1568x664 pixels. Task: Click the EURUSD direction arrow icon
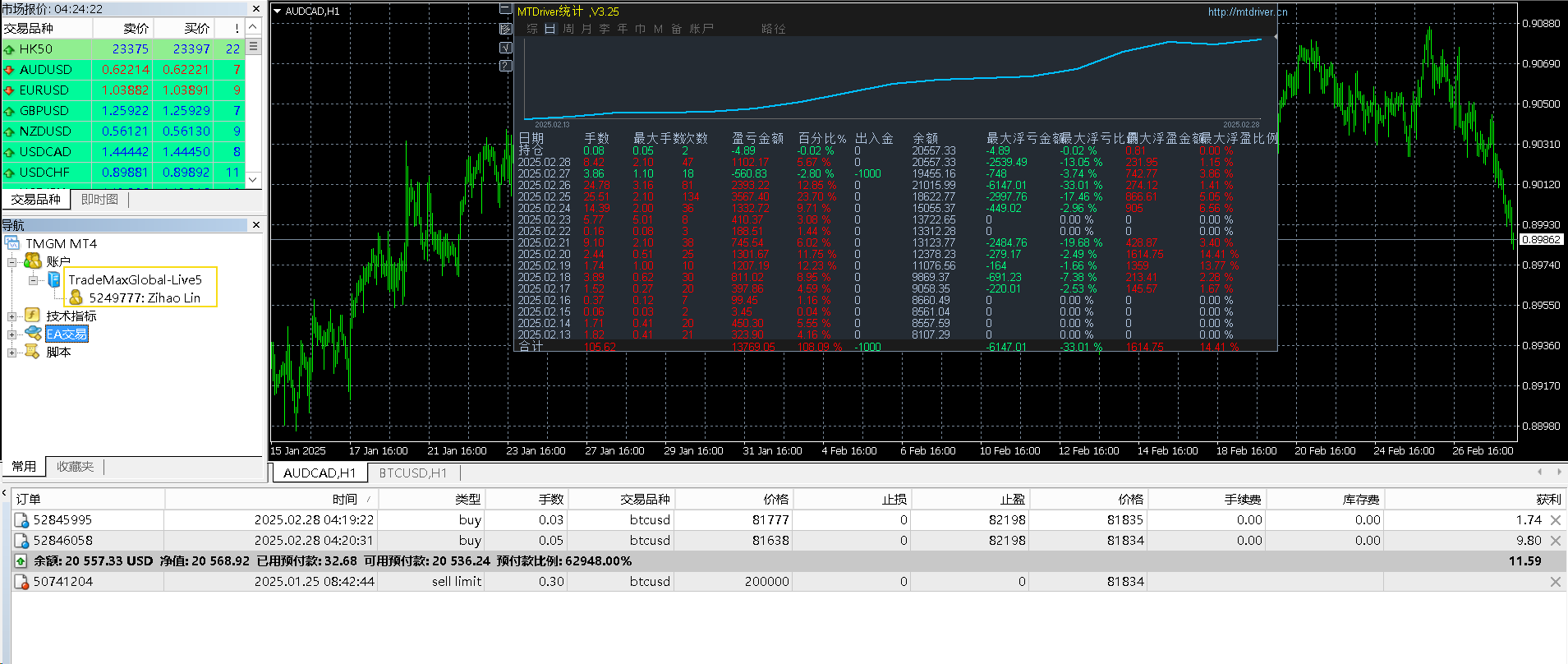[x=9, y=90]
